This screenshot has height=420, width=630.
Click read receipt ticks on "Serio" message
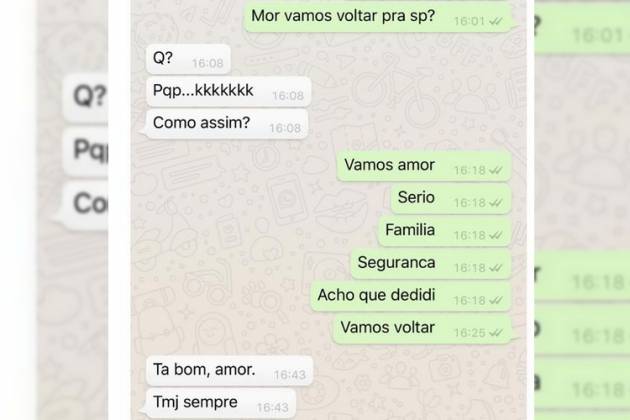click(496, 203)
